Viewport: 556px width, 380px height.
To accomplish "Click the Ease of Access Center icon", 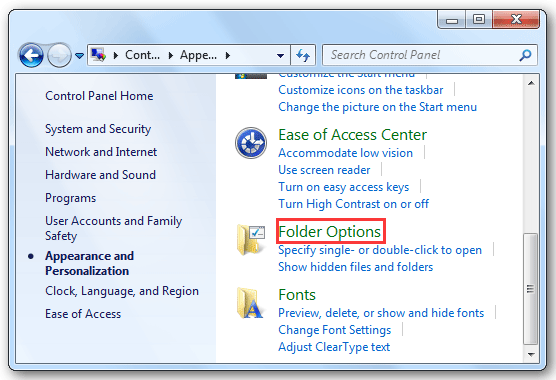I will [251, 143].
